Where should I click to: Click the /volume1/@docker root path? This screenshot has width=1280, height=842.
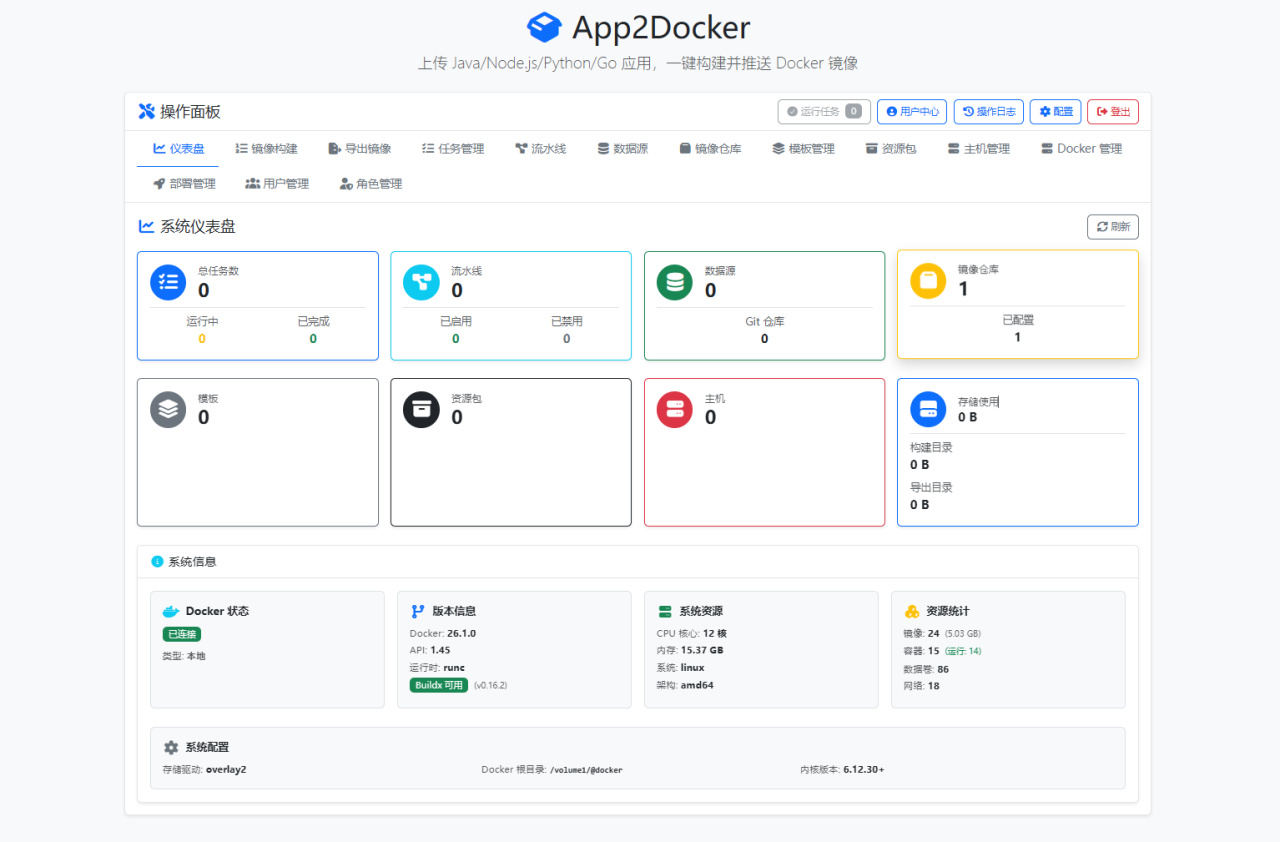point(586,769)
